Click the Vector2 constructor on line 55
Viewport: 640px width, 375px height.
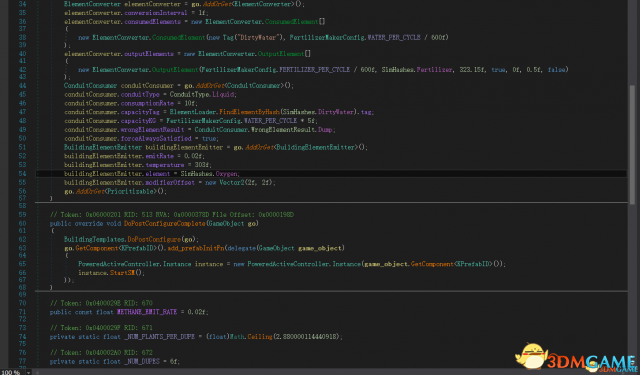pos(232,183)
